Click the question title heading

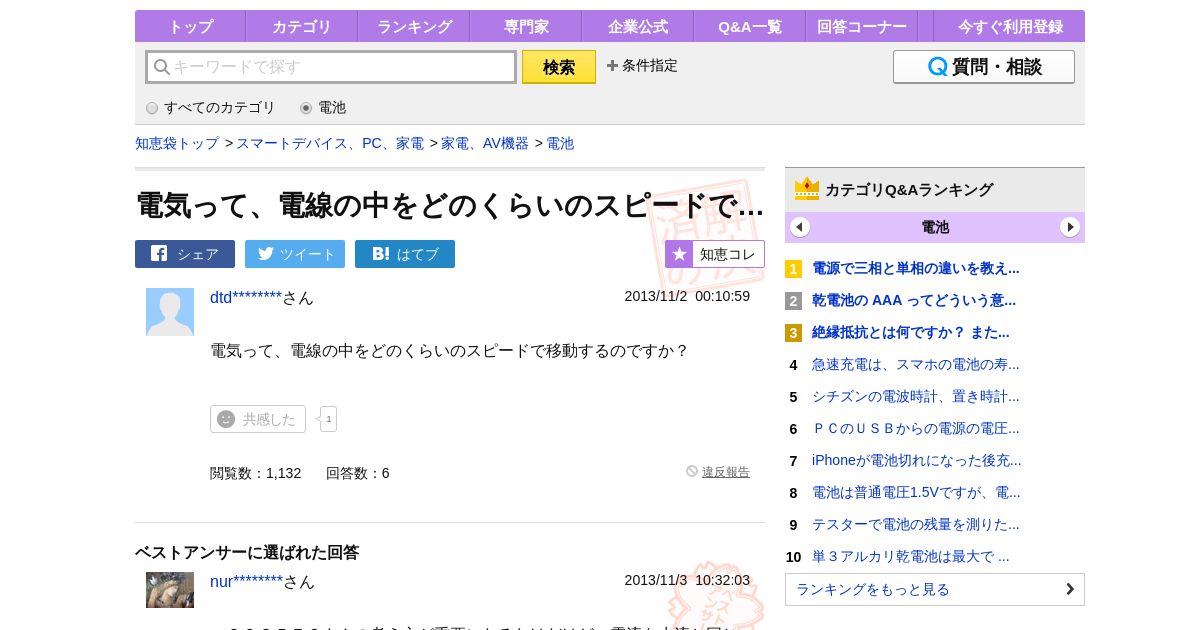[x=450, y=205]
